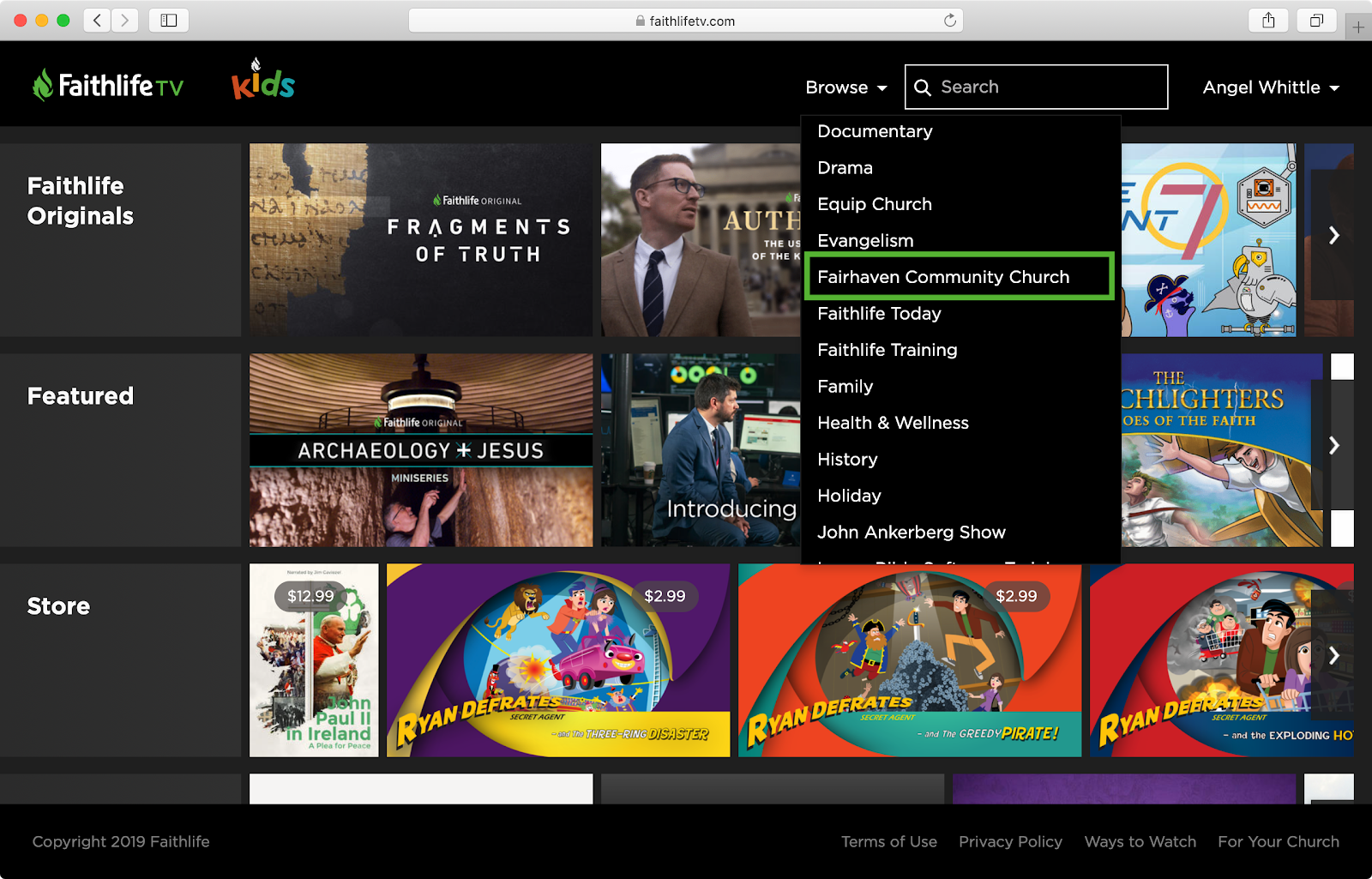
Task: Open the Introducing newsroom video thumbnail
Action: tap(701, 450)
